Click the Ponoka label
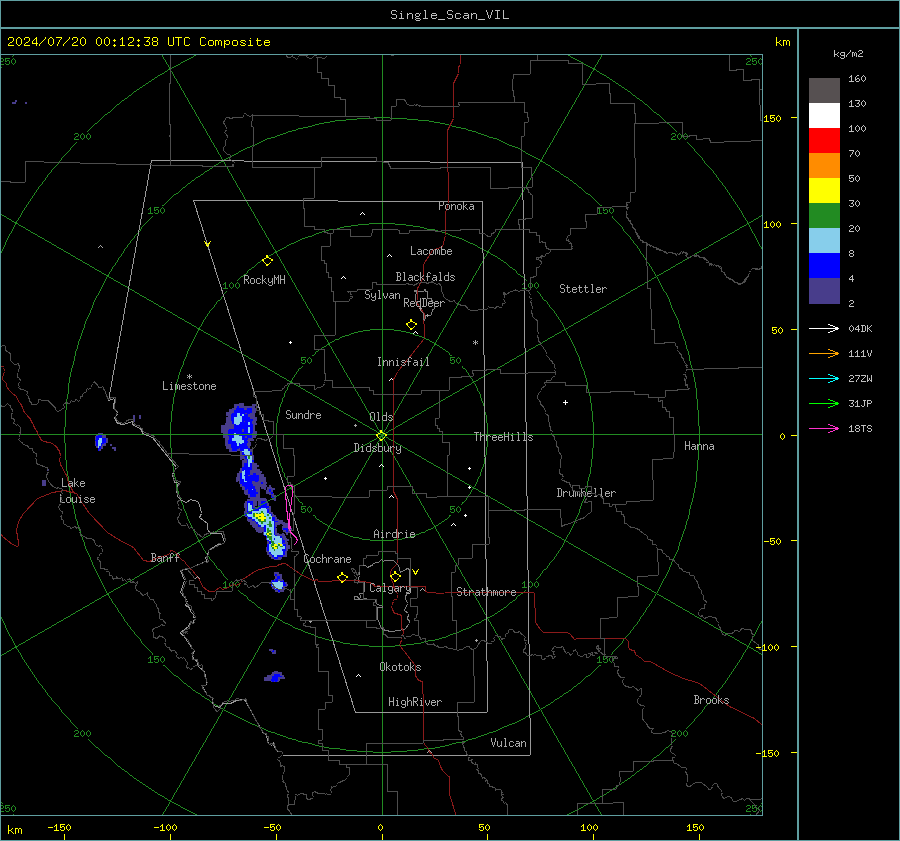 point(456,206)
